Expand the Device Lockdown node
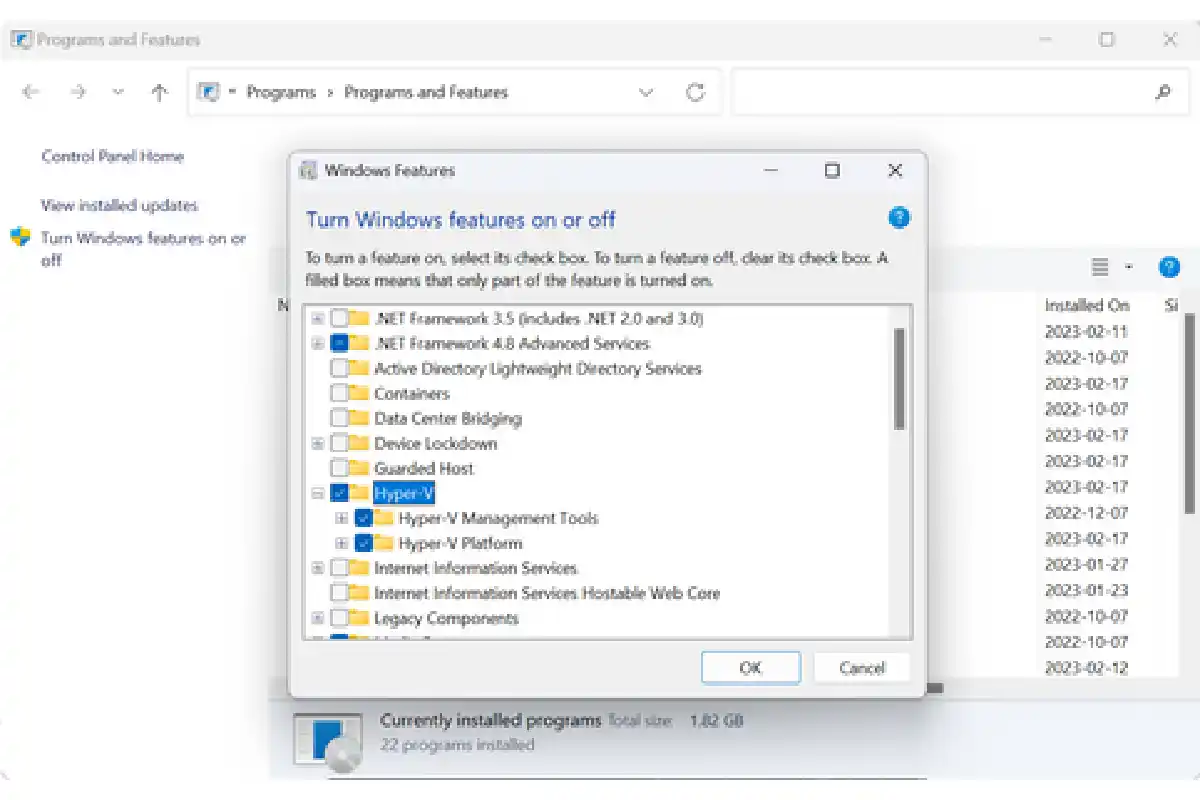 coord(318,443)
